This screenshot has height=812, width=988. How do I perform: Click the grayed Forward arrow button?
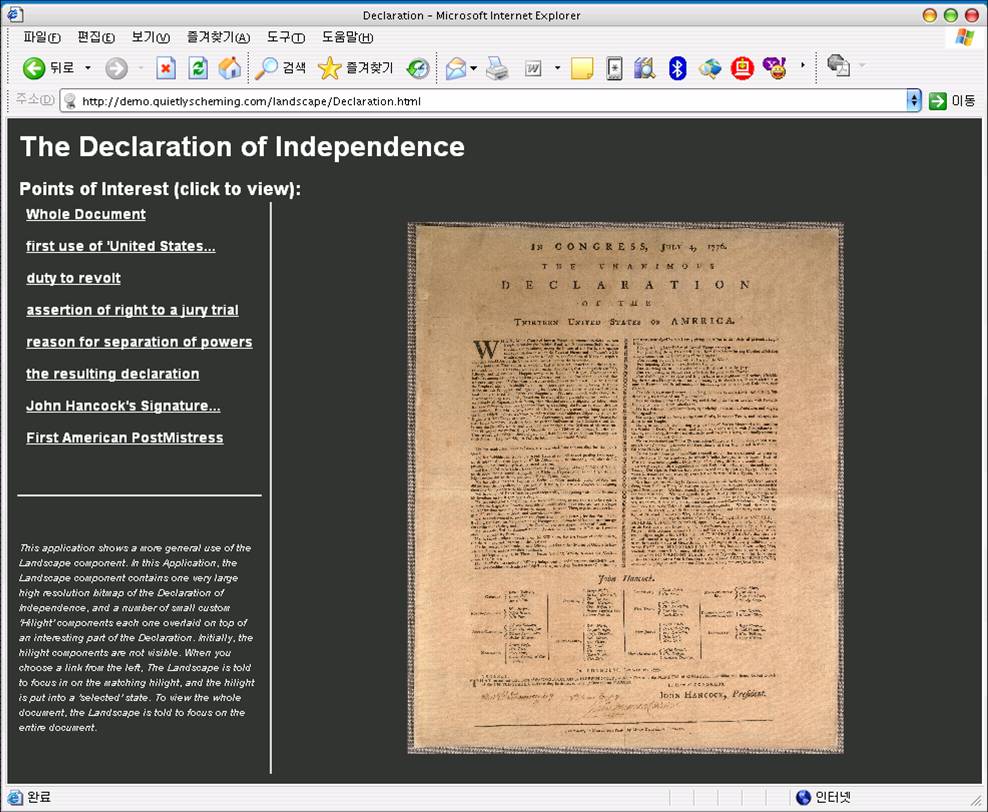pyautogui.click(x=117, y=68)
